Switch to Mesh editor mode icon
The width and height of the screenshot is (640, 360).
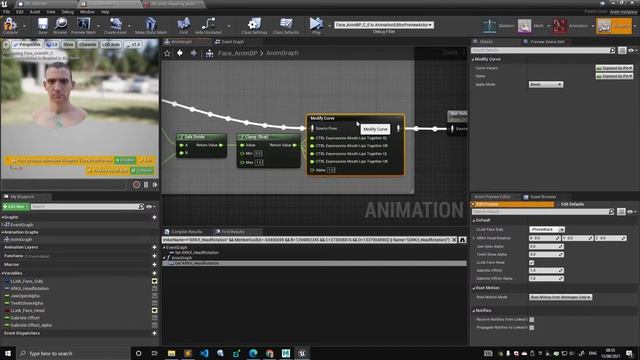coord(524,26)
